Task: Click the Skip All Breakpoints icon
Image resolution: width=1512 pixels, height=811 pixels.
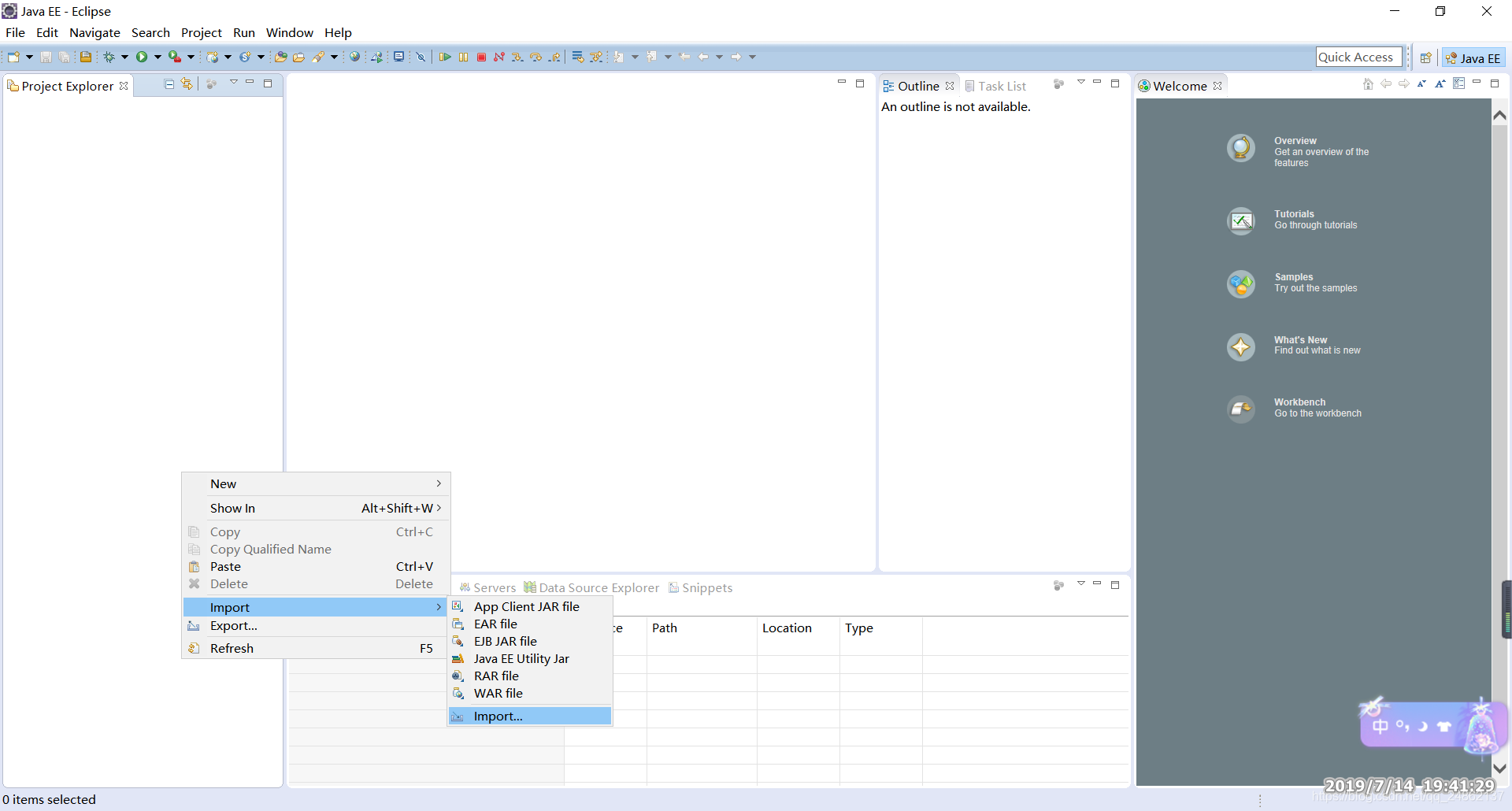Action: pyautogui.click(x=421, y=57)
